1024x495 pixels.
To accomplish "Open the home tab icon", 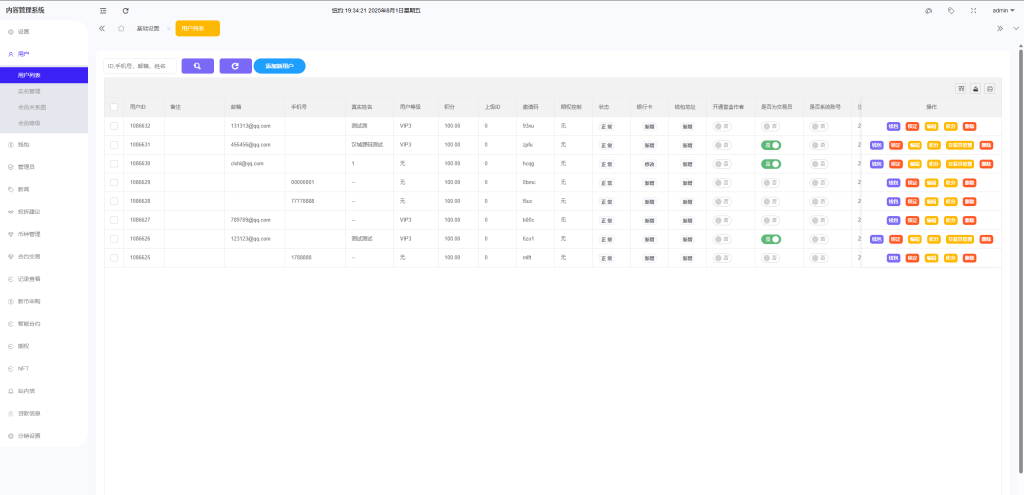I will pyautogui.click(x=121, y=29).
